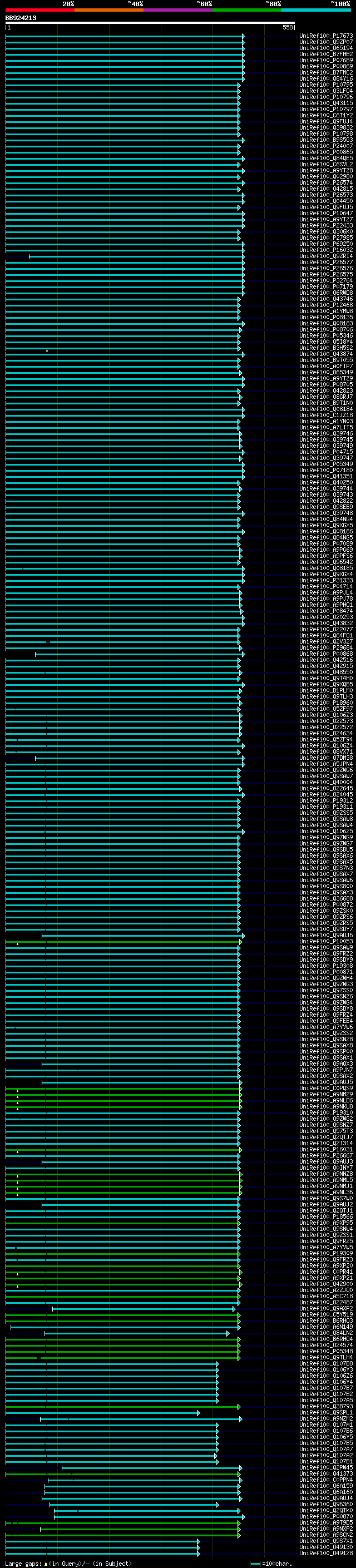This screenshot has height=1568, width=356.
Task: Select label UniRef100_Q3LFQ4
Action: 326,91
